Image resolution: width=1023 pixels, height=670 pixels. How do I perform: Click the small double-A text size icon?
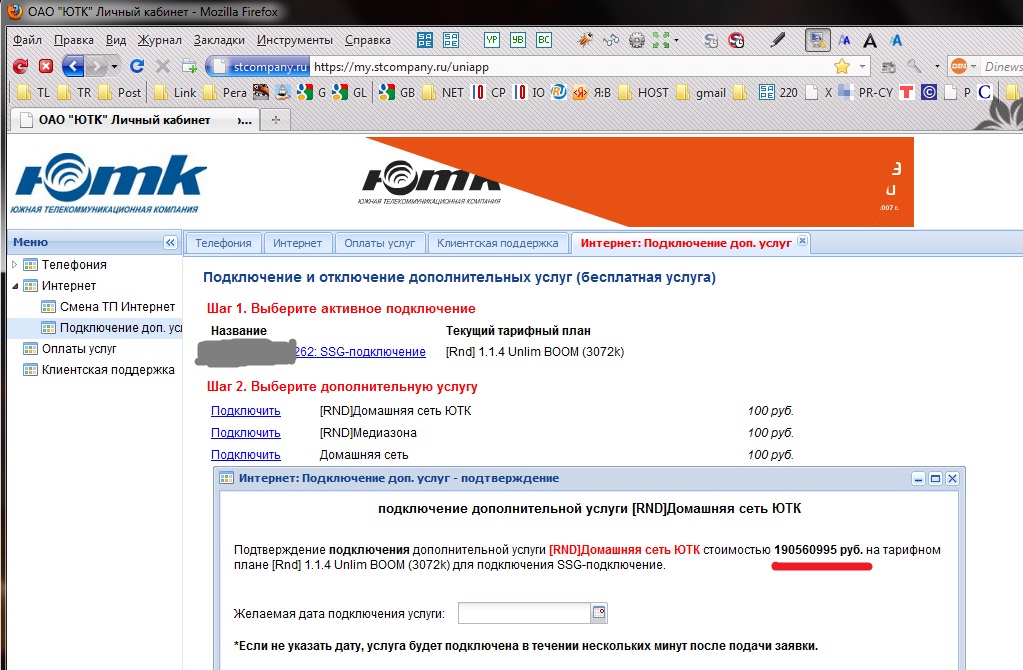[844, 40]
